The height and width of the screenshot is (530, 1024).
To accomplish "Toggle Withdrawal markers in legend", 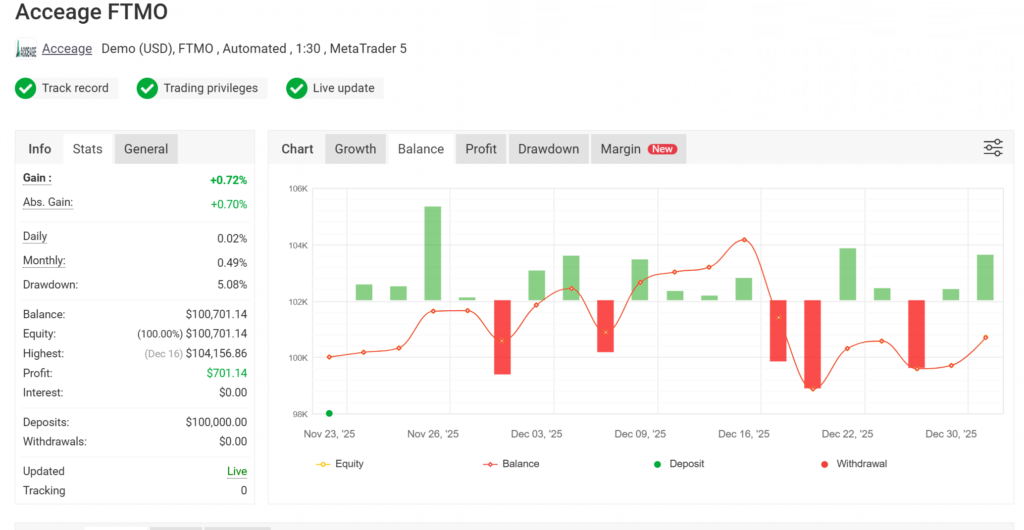I will tap(853, 464).
